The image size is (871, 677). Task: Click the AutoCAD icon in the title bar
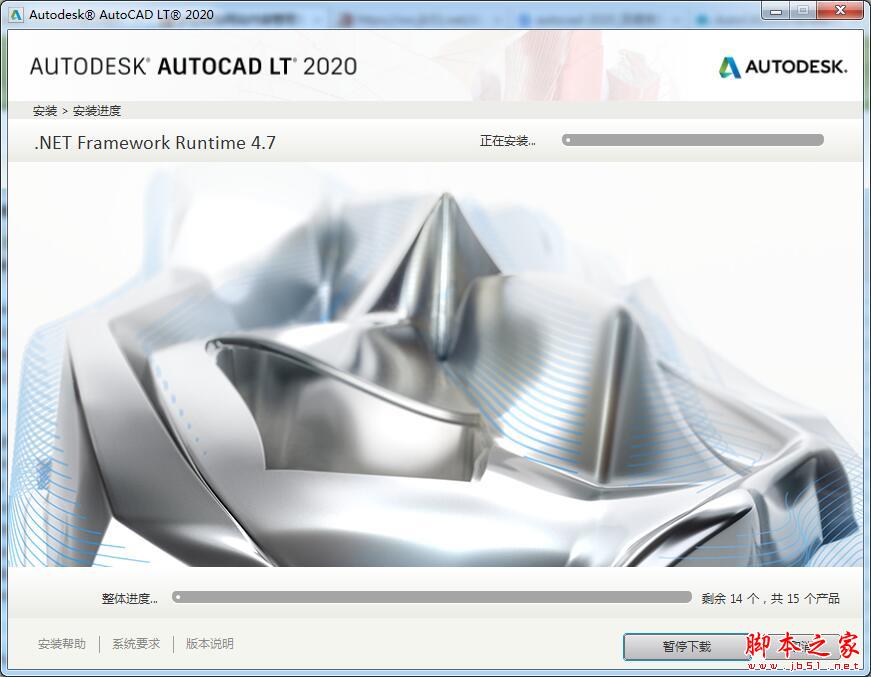14,13
